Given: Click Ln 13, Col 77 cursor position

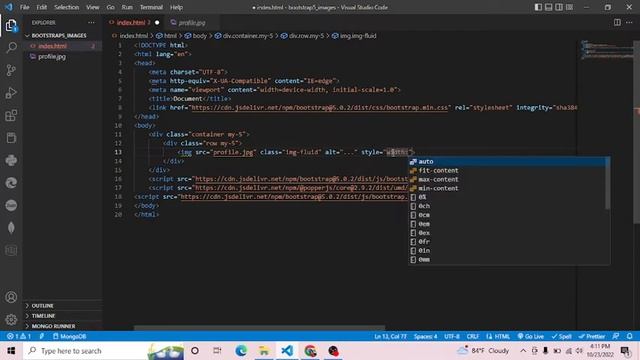Looking at the screenshot, I should click(x=391, y=336).
